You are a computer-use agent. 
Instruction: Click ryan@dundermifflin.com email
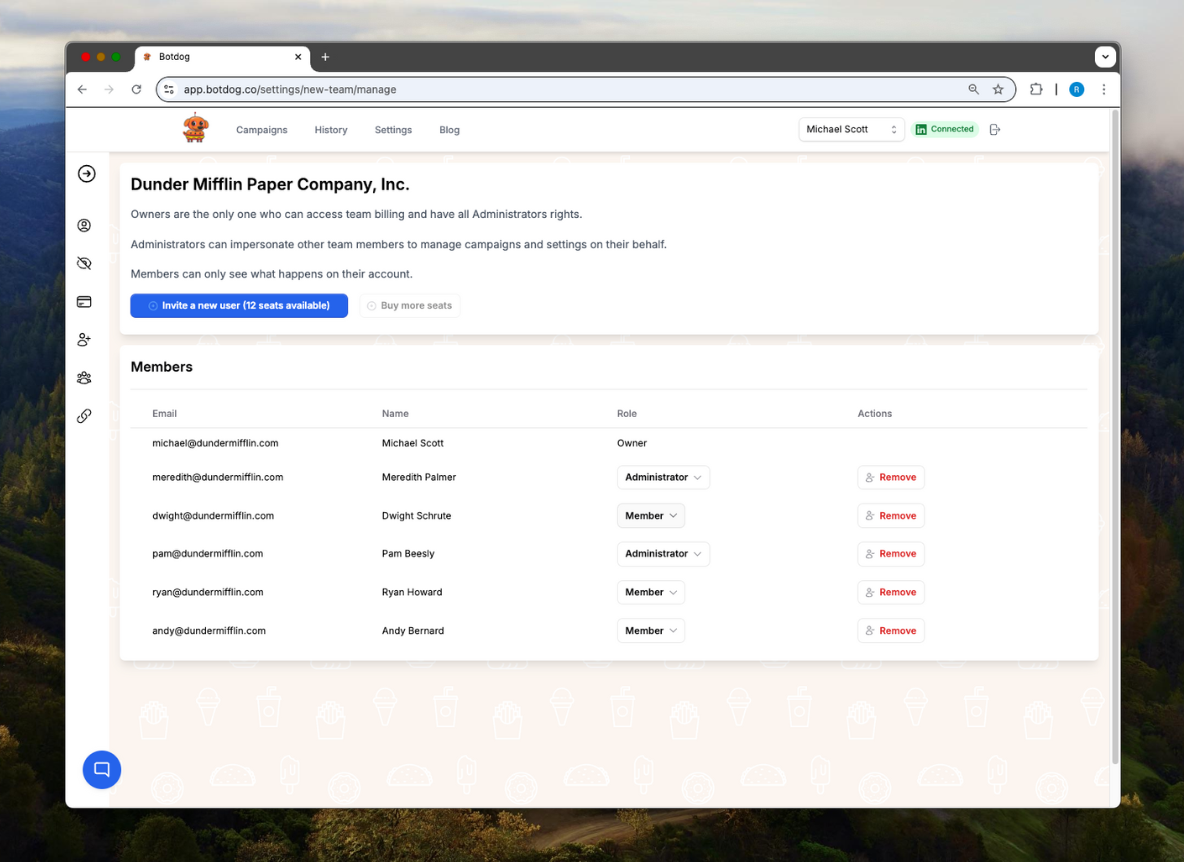[208, 592]
